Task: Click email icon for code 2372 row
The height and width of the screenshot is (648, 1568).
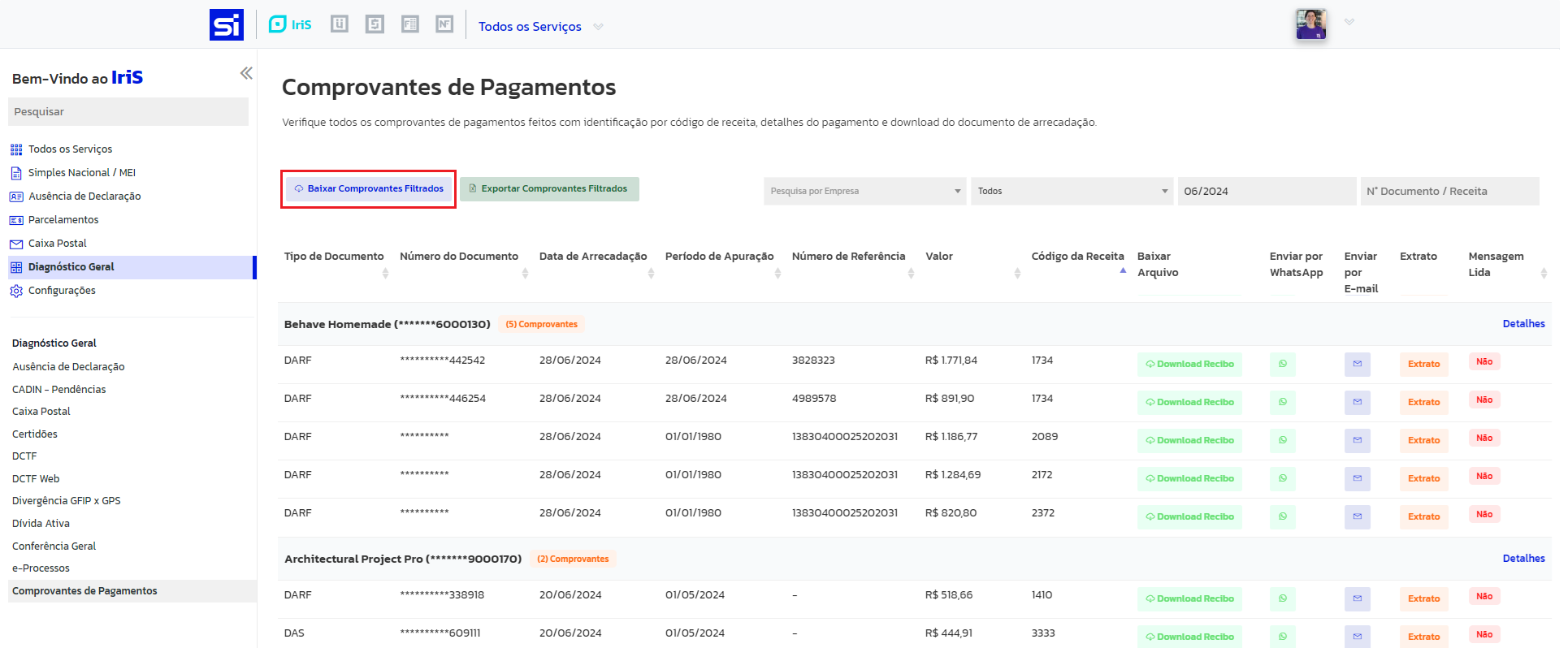Action: [x=1357, y=516]
